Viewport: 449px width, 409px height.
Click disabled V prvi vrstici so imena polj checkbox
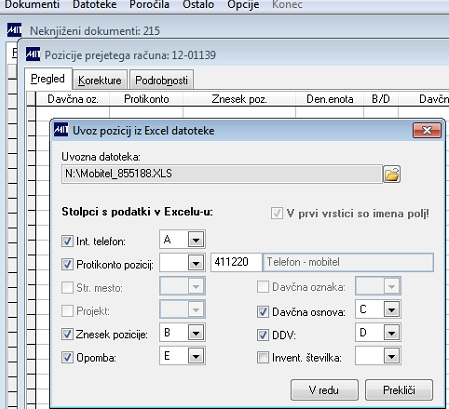pyautogui.click(x=277, y=213)
